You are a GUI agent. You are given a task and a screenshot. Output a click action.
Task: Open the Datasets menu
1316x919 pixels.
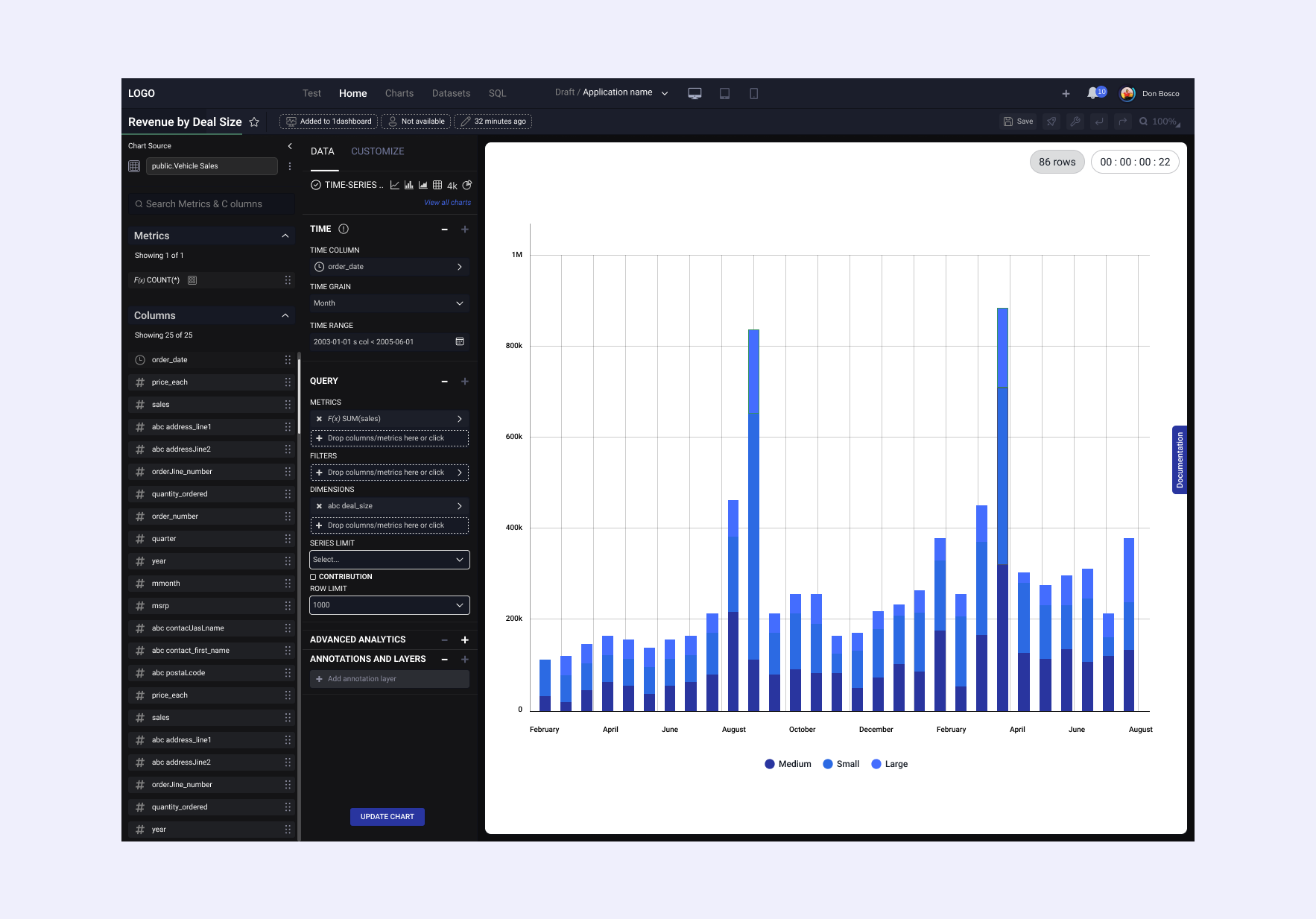(x=452, y=93)
